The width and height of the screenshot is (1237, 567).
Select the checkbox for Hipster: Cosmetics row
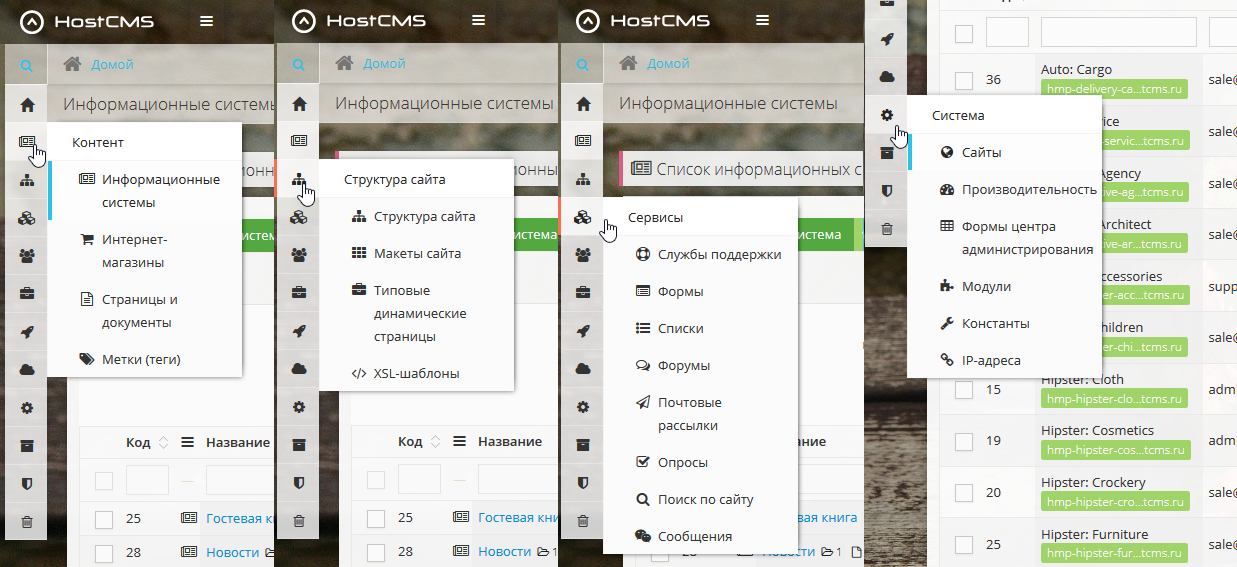pos(964,441)
